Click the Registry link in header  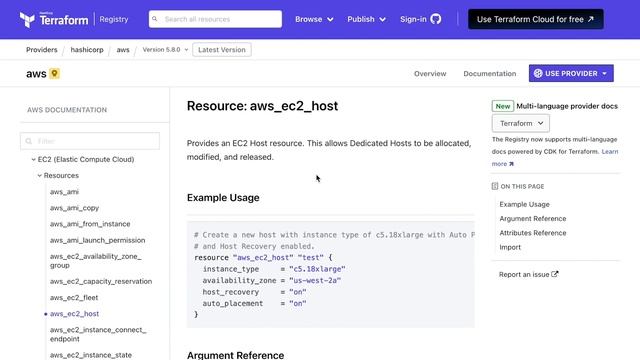[114, 19]
